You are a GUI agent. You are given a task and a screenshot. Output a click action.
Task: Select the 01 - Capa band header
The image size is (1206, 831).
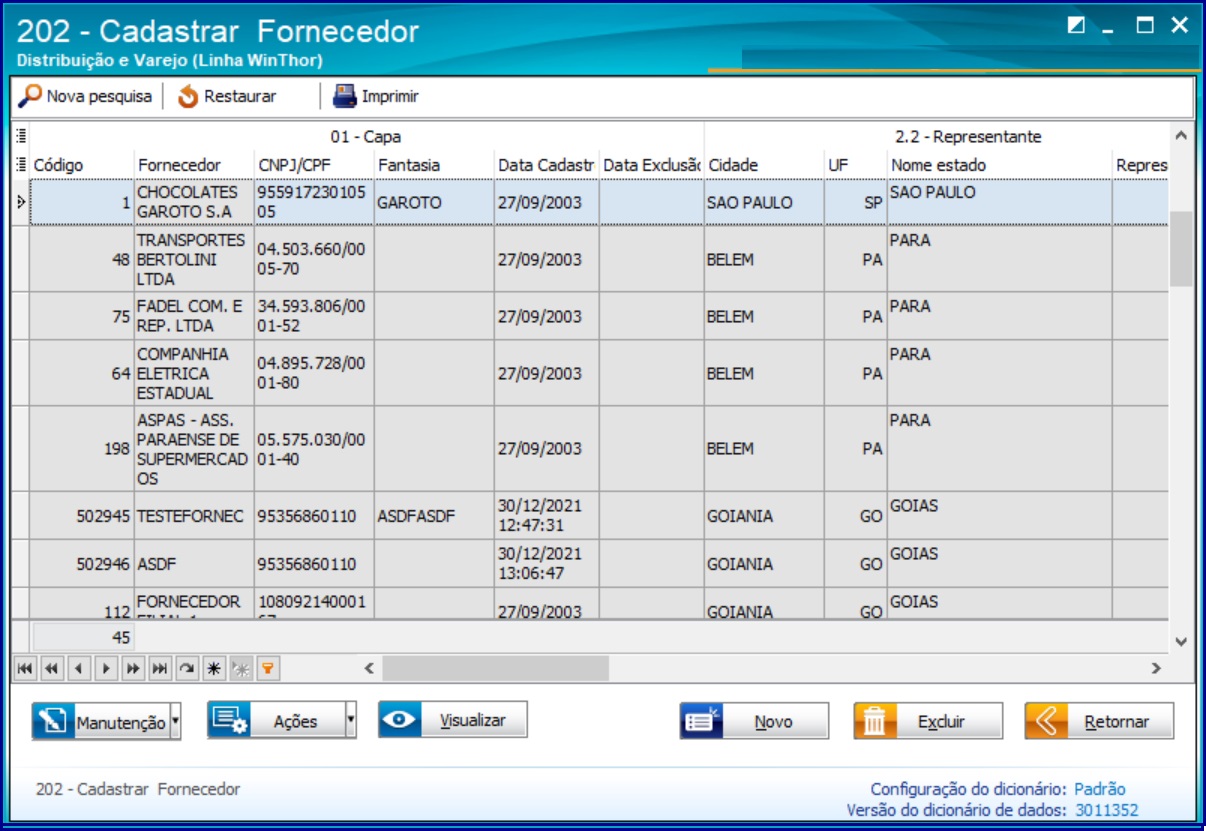point(367,136)
